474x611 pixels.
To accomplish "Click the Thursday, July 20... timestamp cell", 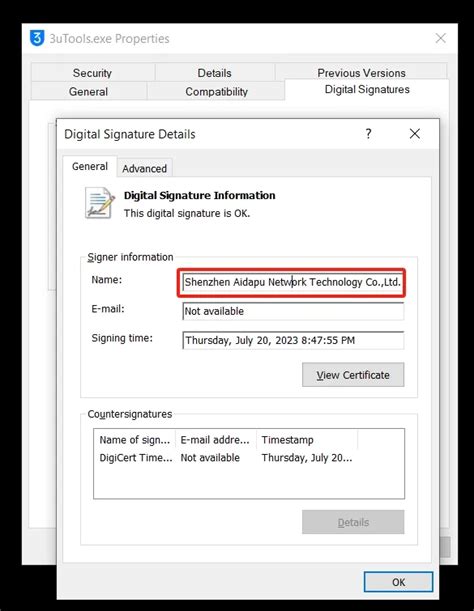I will click(307, 458).
